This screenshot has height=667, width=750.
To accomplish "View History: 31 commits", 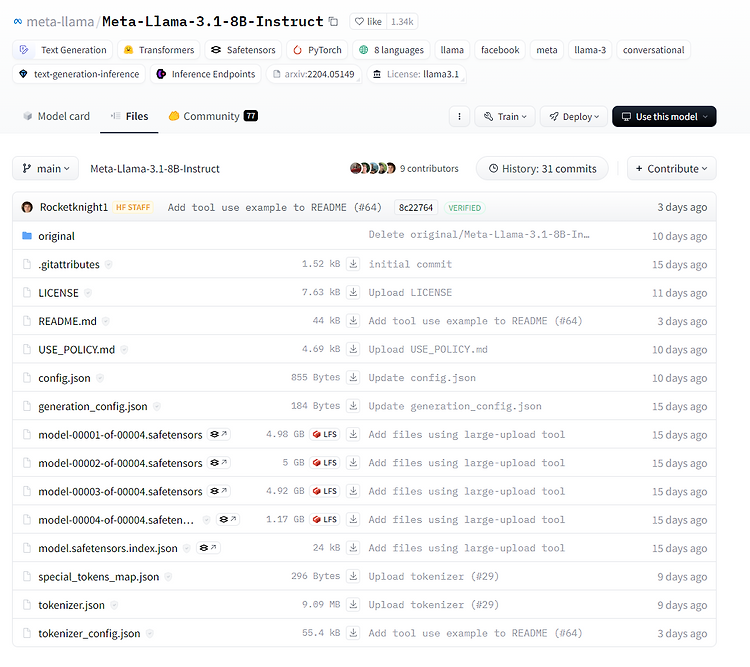I will [x=542, y=168].
